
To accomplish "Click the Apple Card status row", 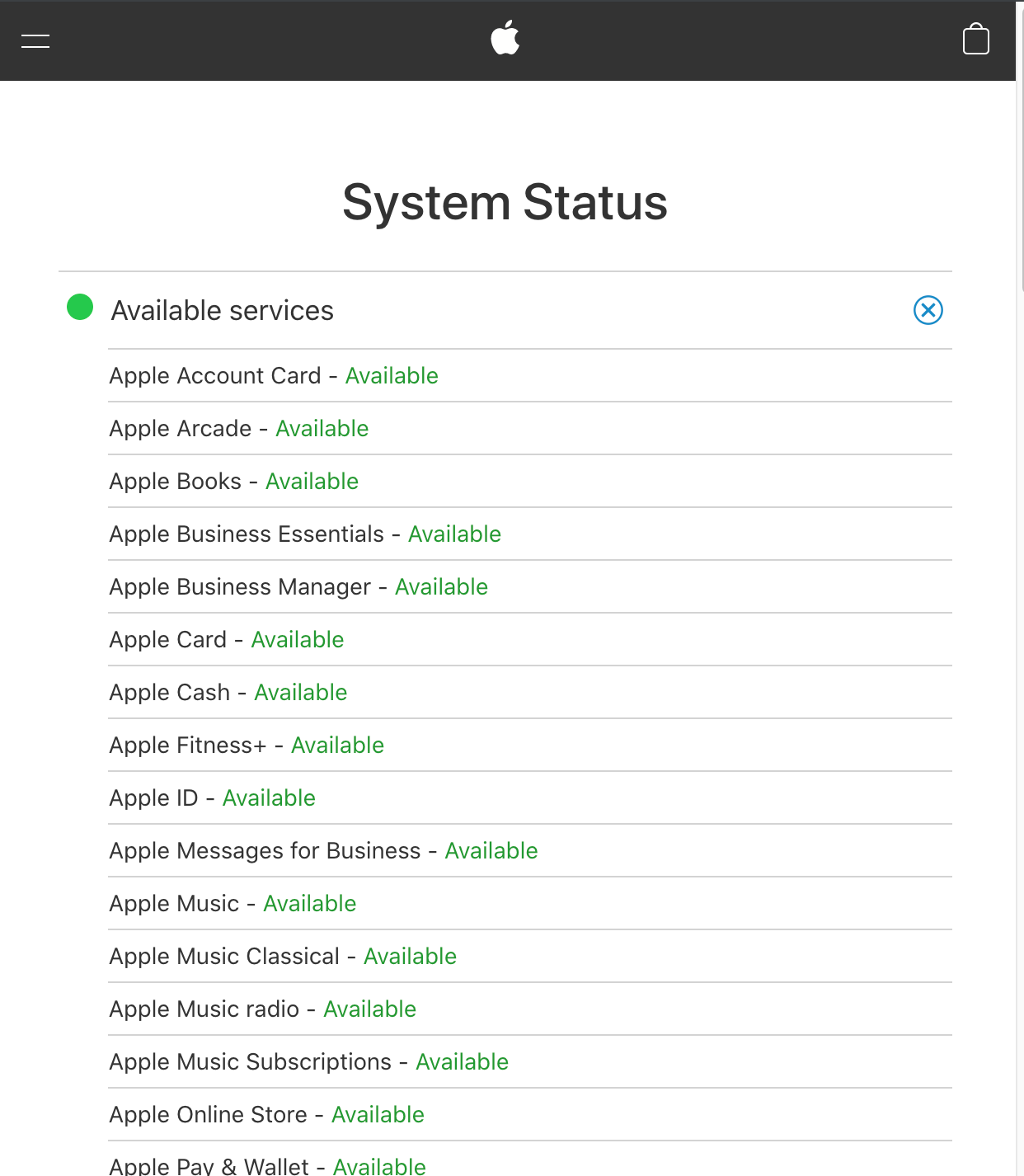I will click(x=227, y=640).
